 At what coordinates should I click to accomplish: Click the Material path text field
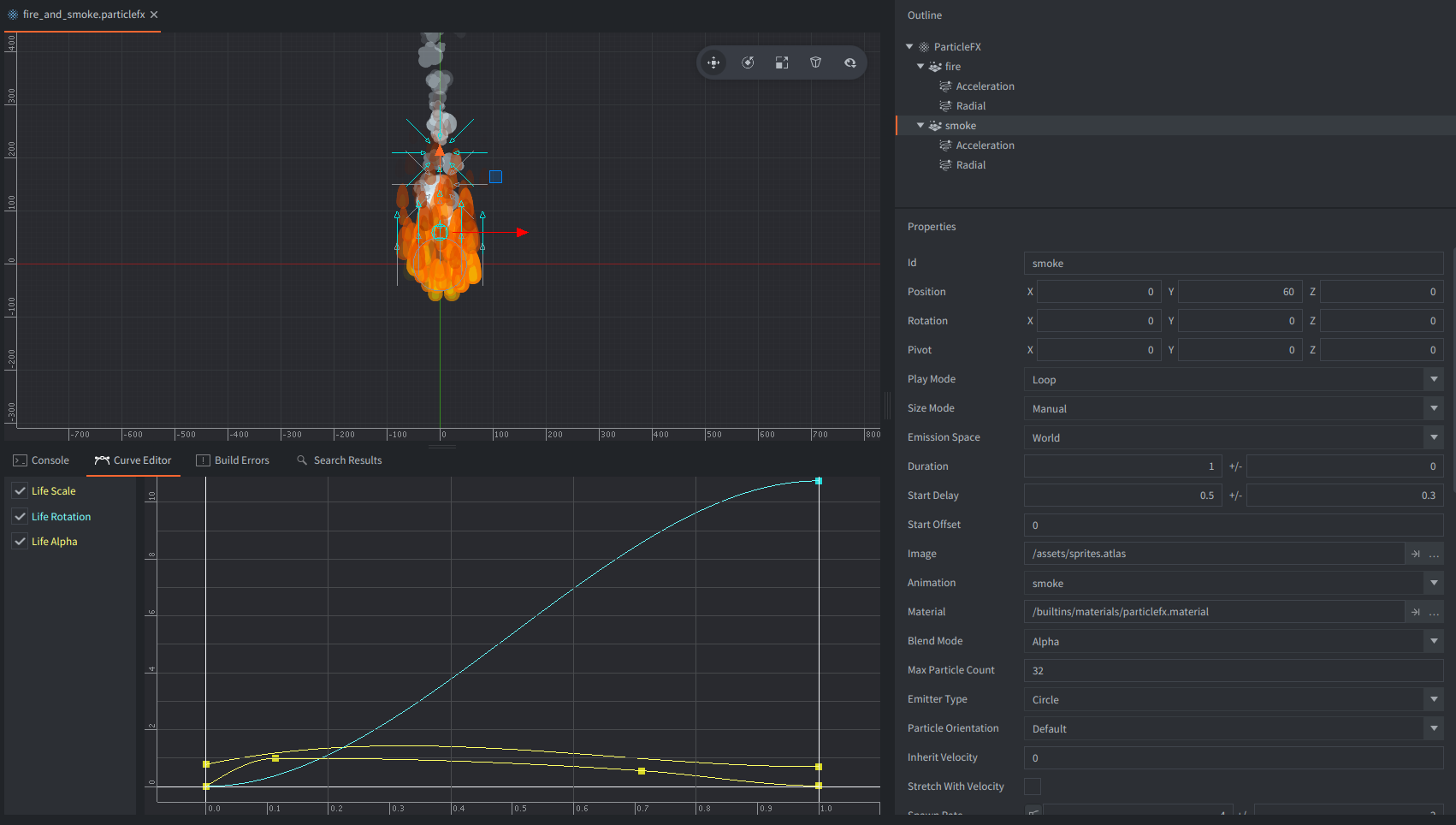click(x=1214, y=612)
